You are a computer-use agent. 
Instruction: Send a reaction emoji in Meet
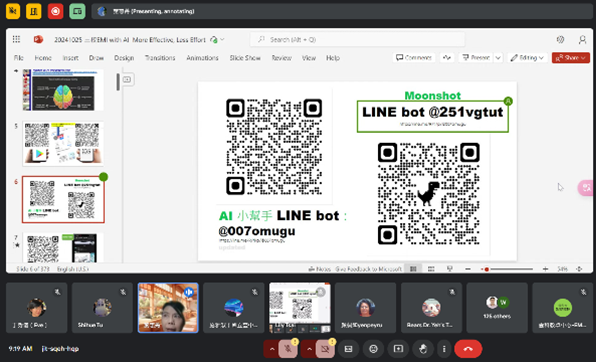point(373,349)
